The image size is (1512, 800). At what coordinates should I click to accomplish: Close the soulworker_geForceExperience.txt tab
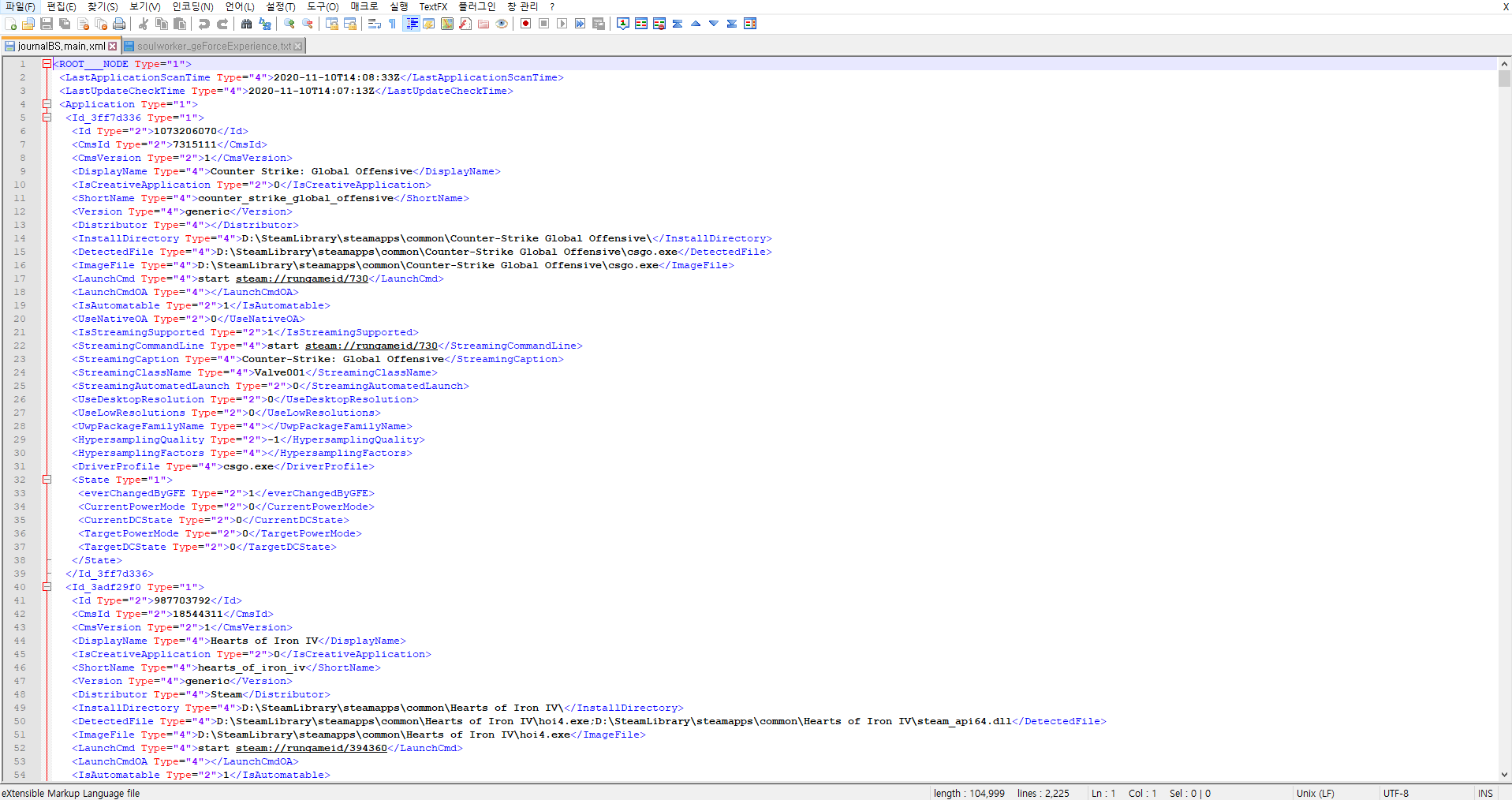coord(298,47)
